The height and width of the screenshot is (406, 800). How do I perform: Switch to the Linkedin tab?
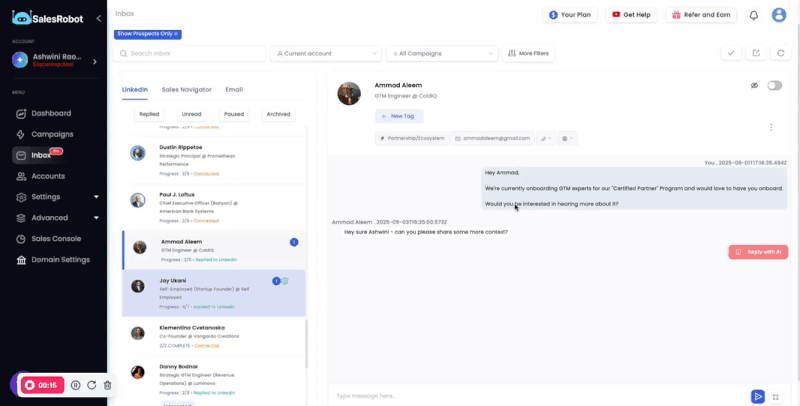coord(135,90)
